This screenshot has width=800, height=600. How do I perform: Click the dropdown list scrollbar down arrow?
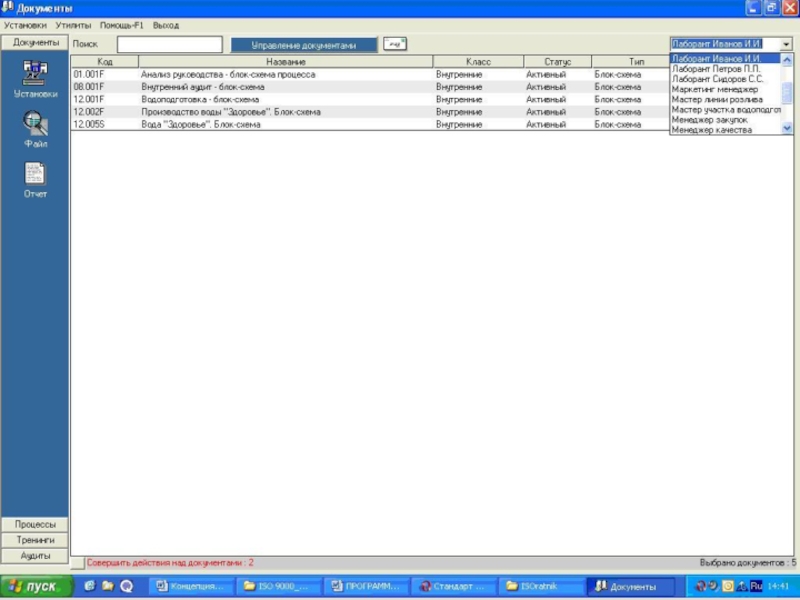787,129
